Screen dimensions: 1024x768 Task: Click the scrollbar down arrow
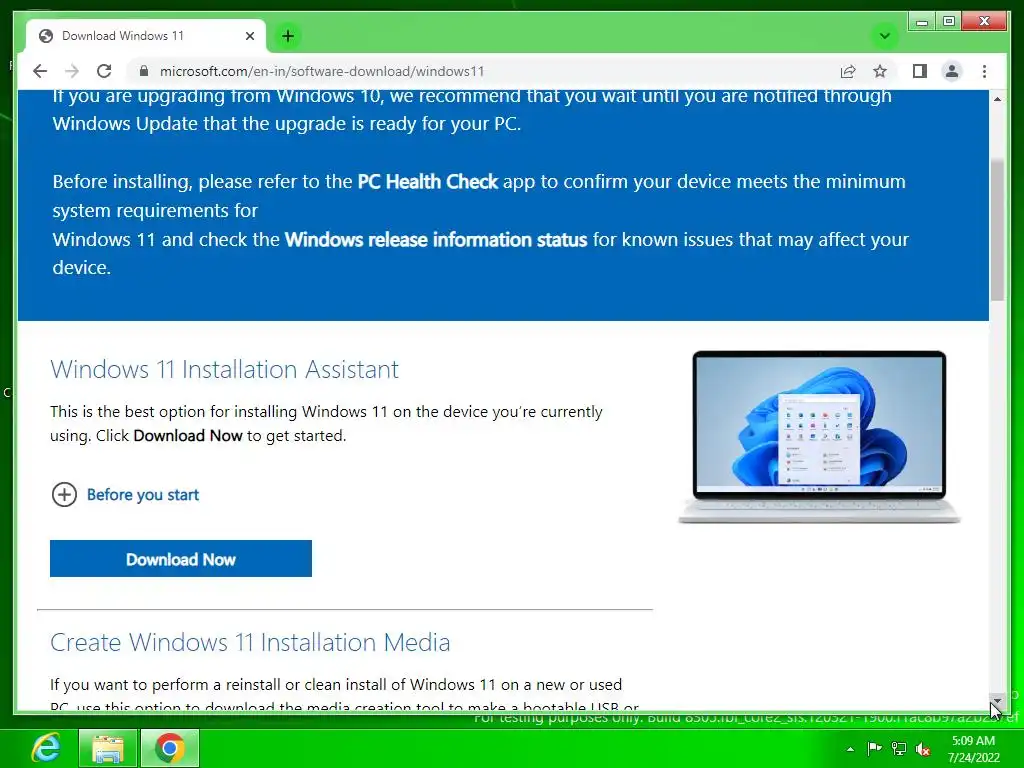point(997,701)
